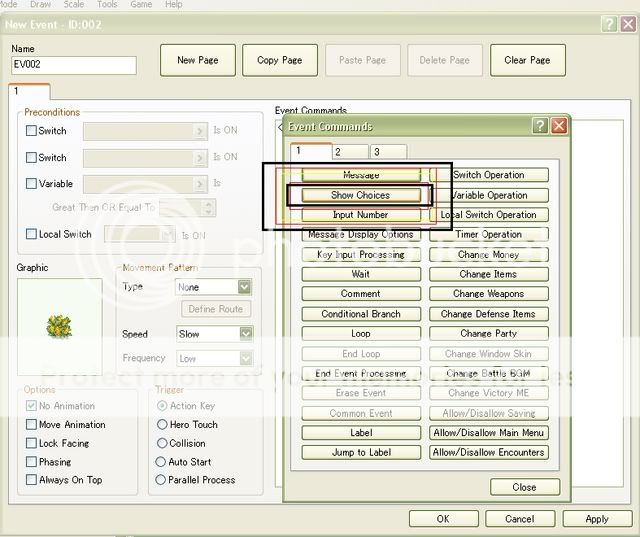
Task: Switch to Event Commands tab 2
Action: tap(350, 152)
